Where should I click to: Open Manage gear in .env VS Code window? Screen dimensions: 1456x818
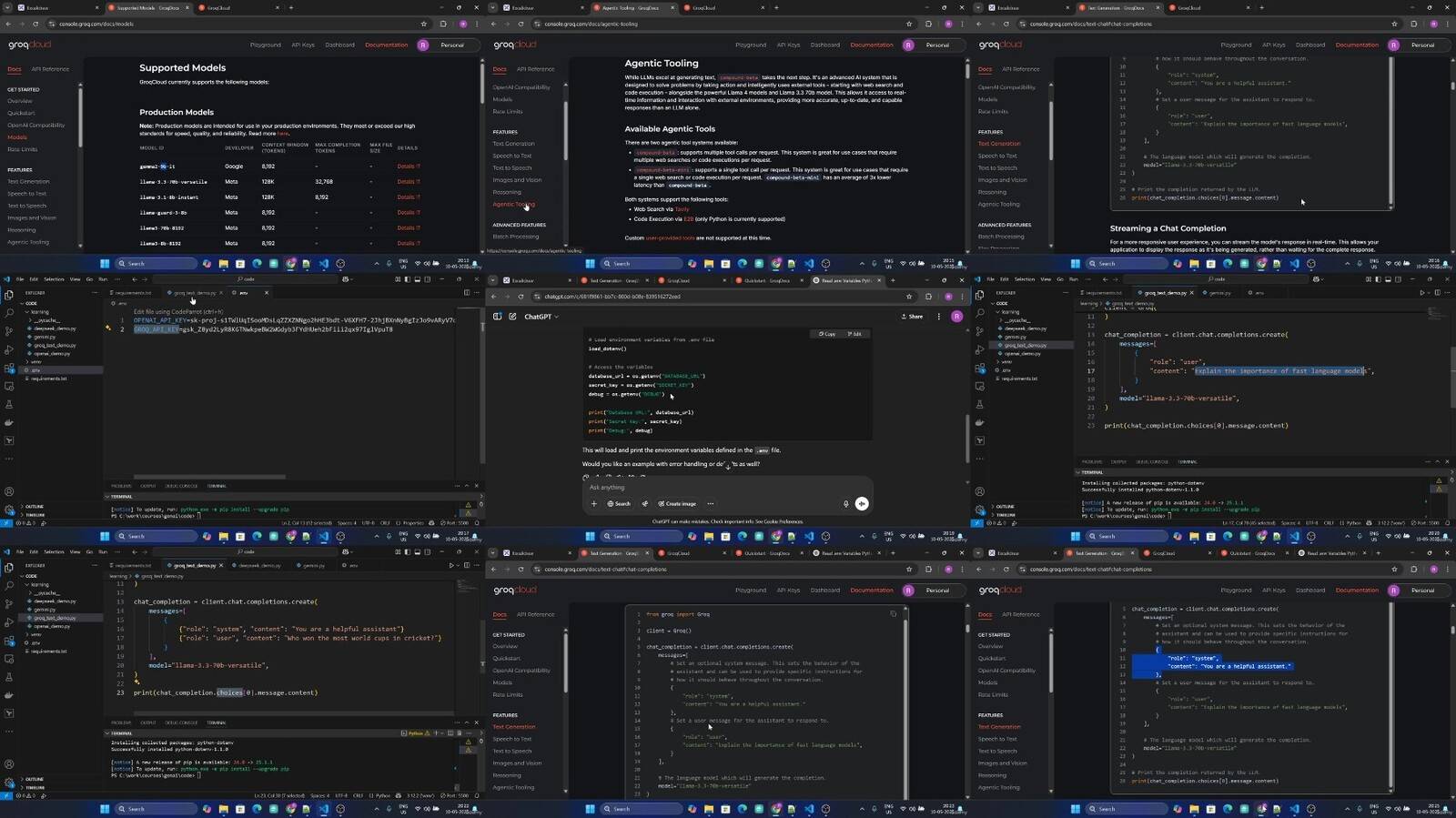pyautogui.click(x=9, y=510)
